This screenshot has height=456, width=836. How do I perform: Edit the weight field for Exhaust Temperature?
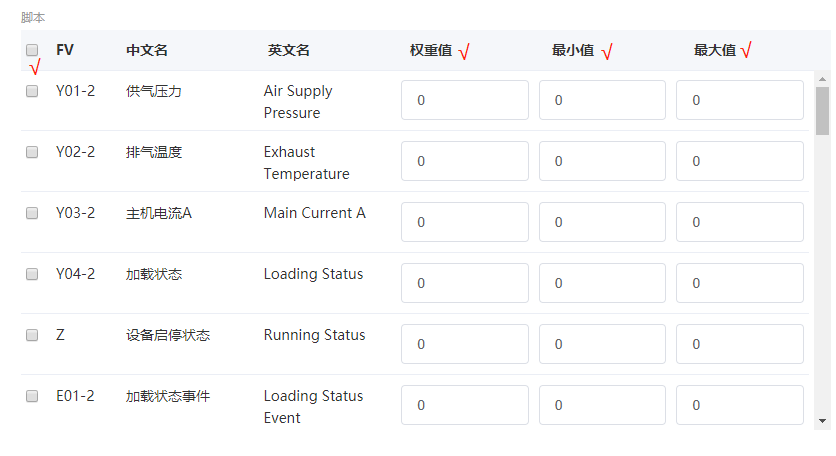(464, 161)
